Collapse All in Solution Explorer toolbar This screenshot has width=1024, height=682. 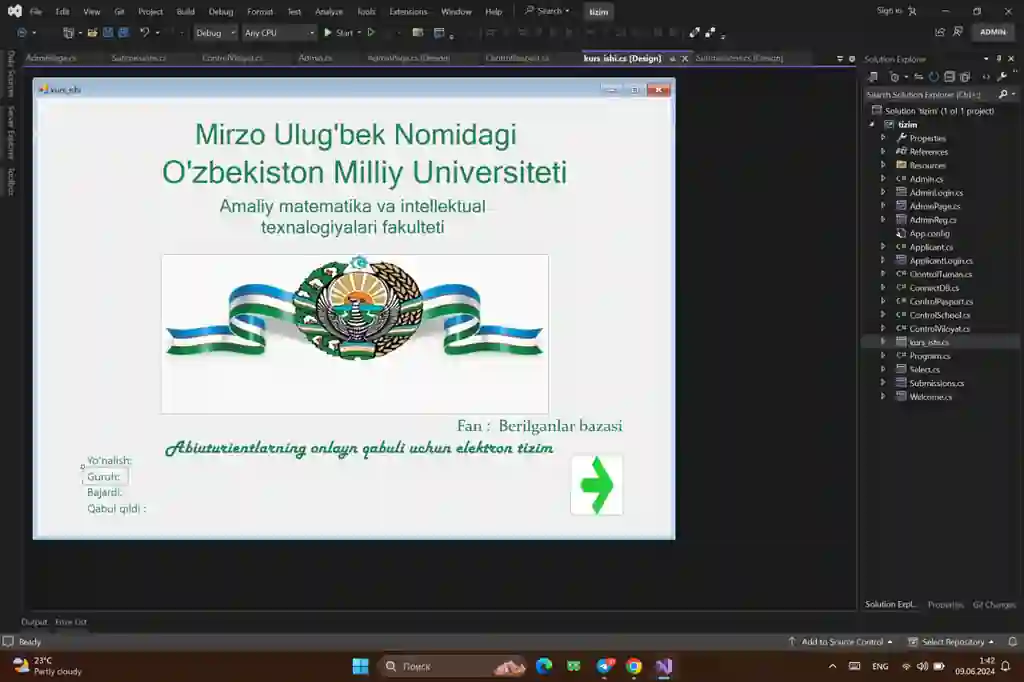point(948,76)
